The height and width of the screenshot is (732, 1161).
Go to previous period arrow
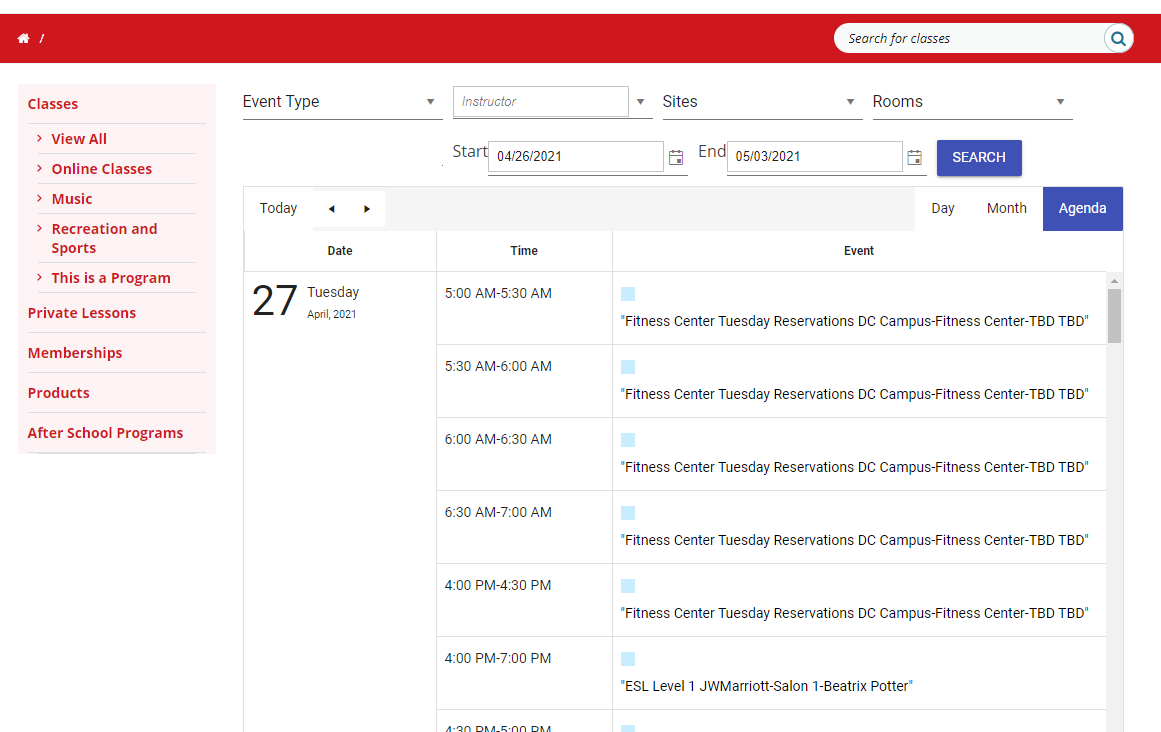332,209
